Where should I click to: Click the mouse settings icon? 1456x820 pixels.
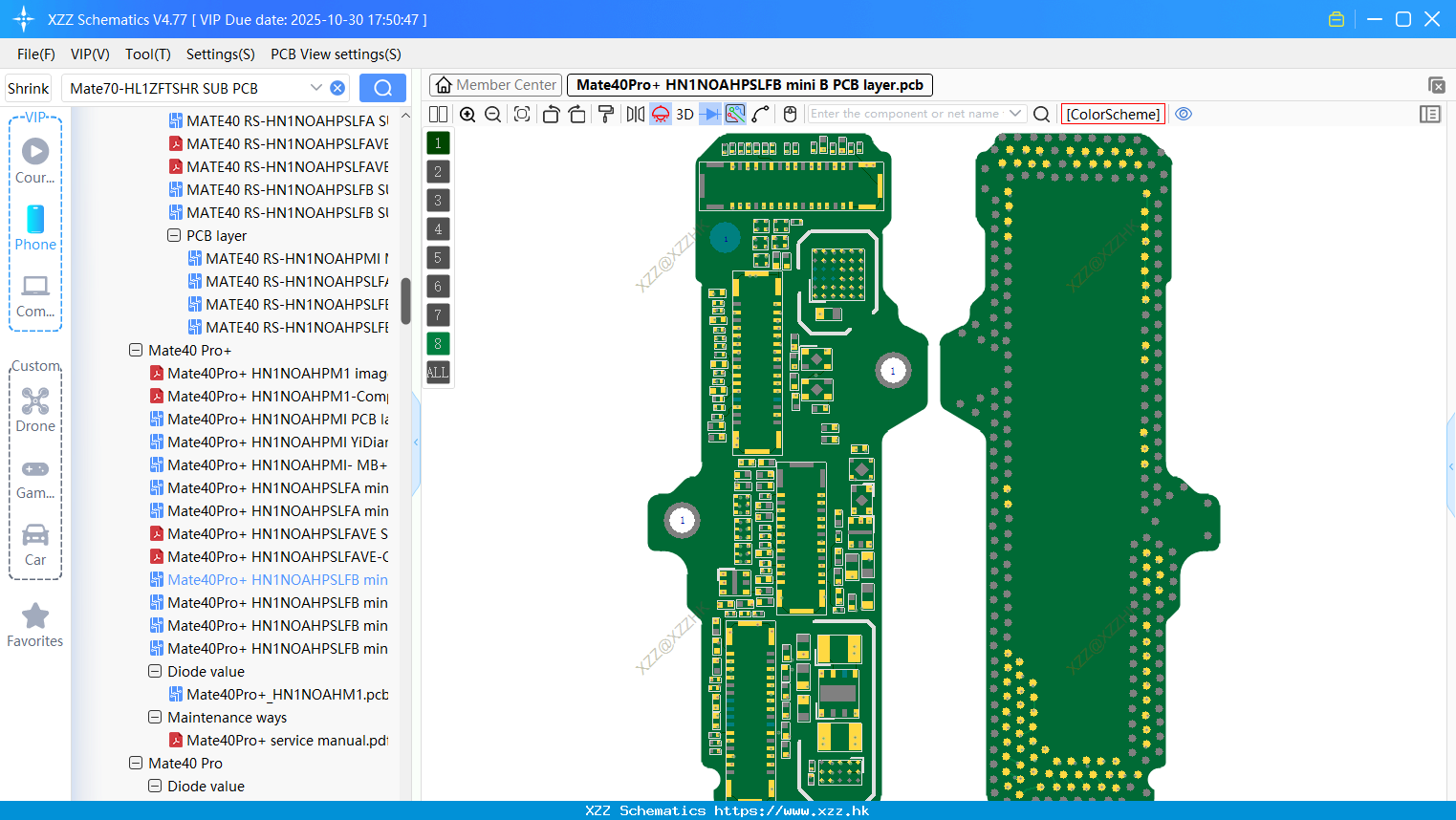(x=790, y=114)
